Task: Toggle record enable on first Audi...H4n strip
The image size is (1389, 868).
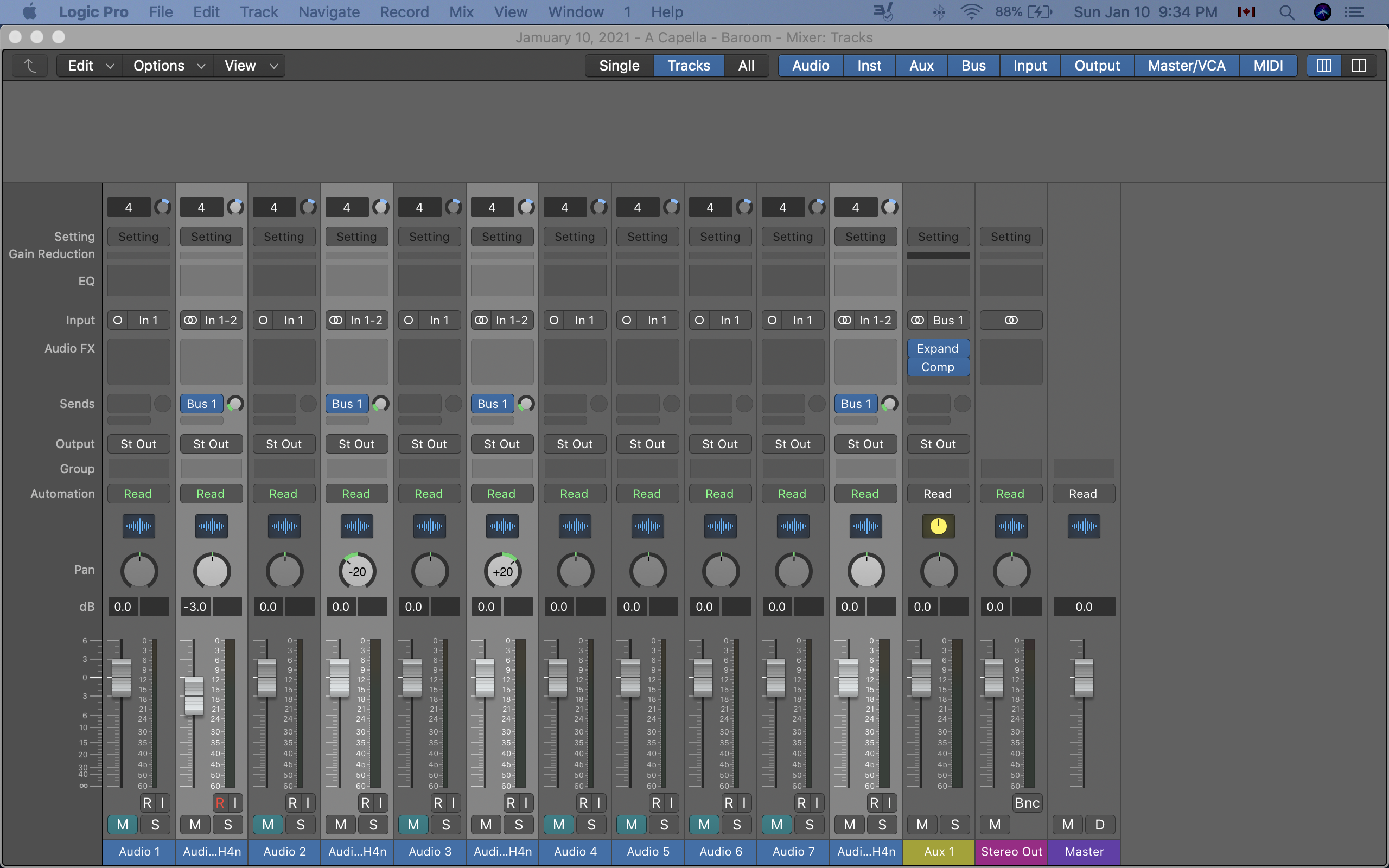Action: tap(220, 802)
